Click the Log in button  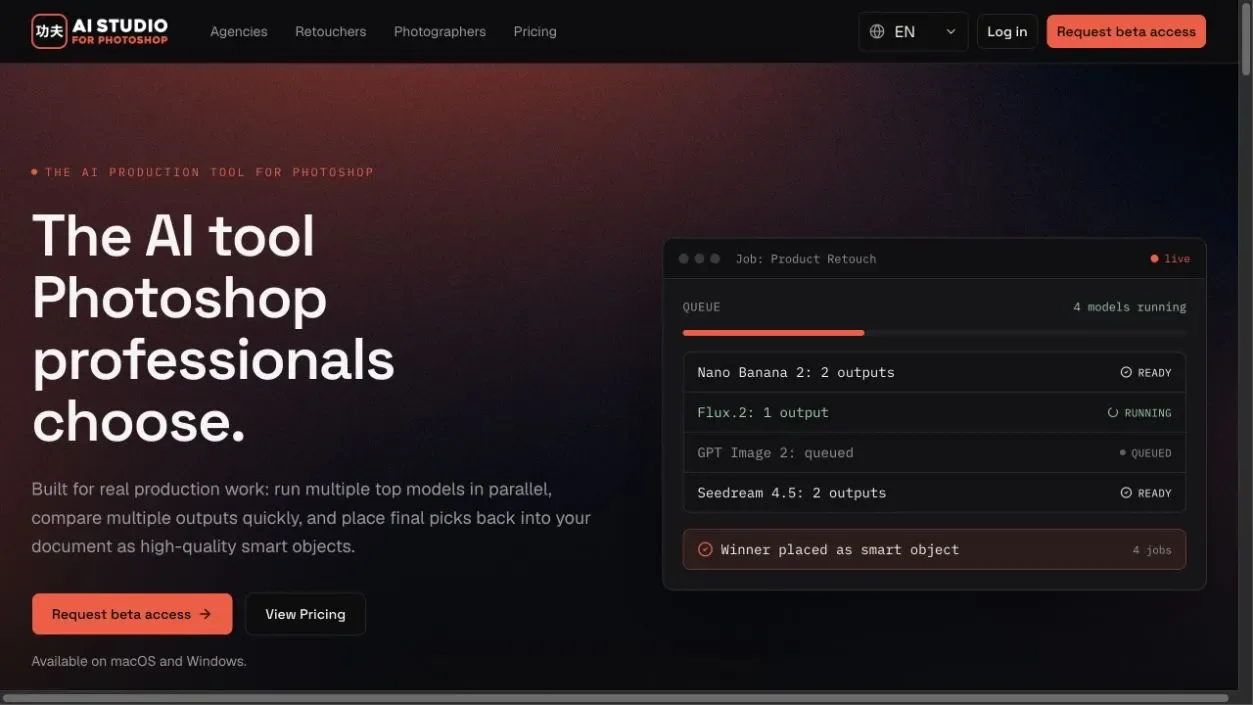coord(1007,32)
